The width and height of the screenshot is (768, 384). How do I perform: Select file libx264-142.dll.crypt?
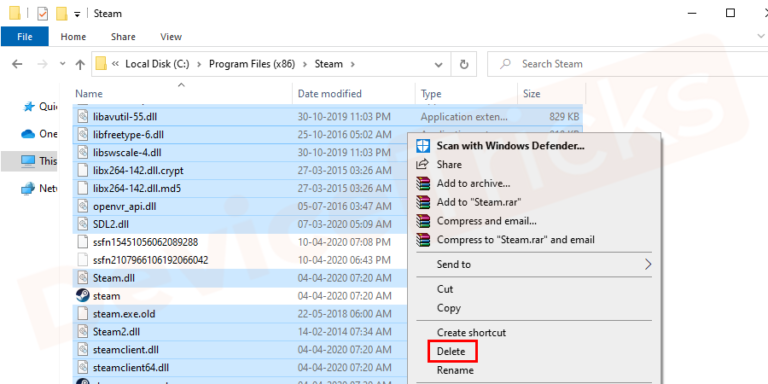[138, 170]
